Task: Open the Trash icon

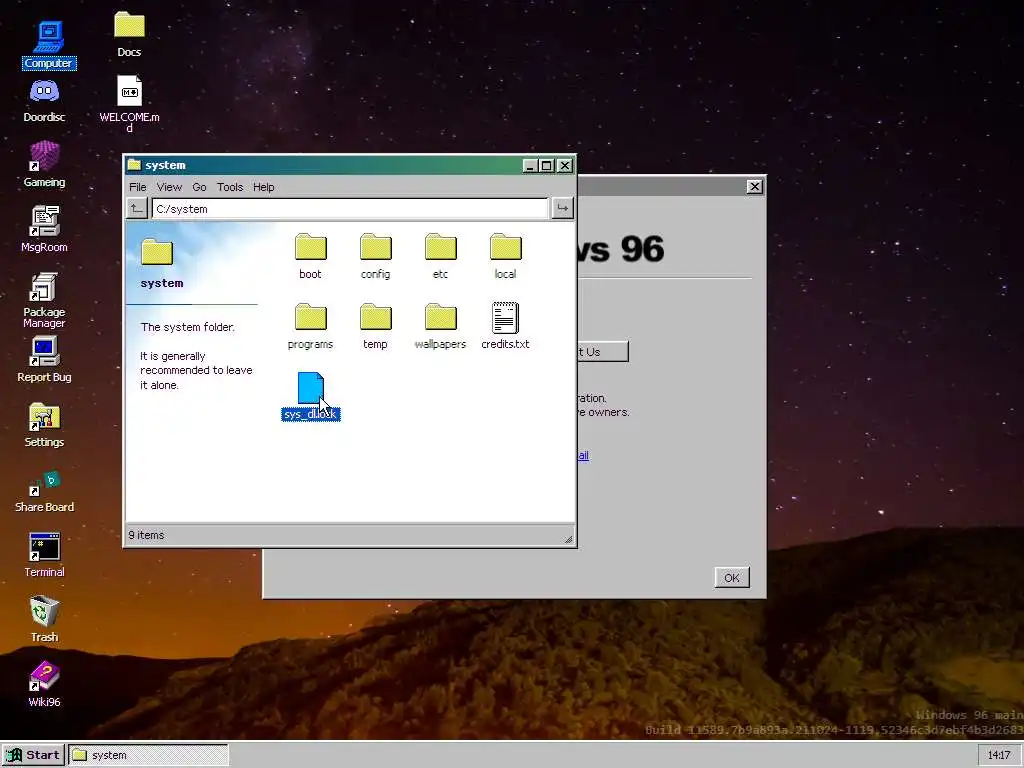Action: 44,619
